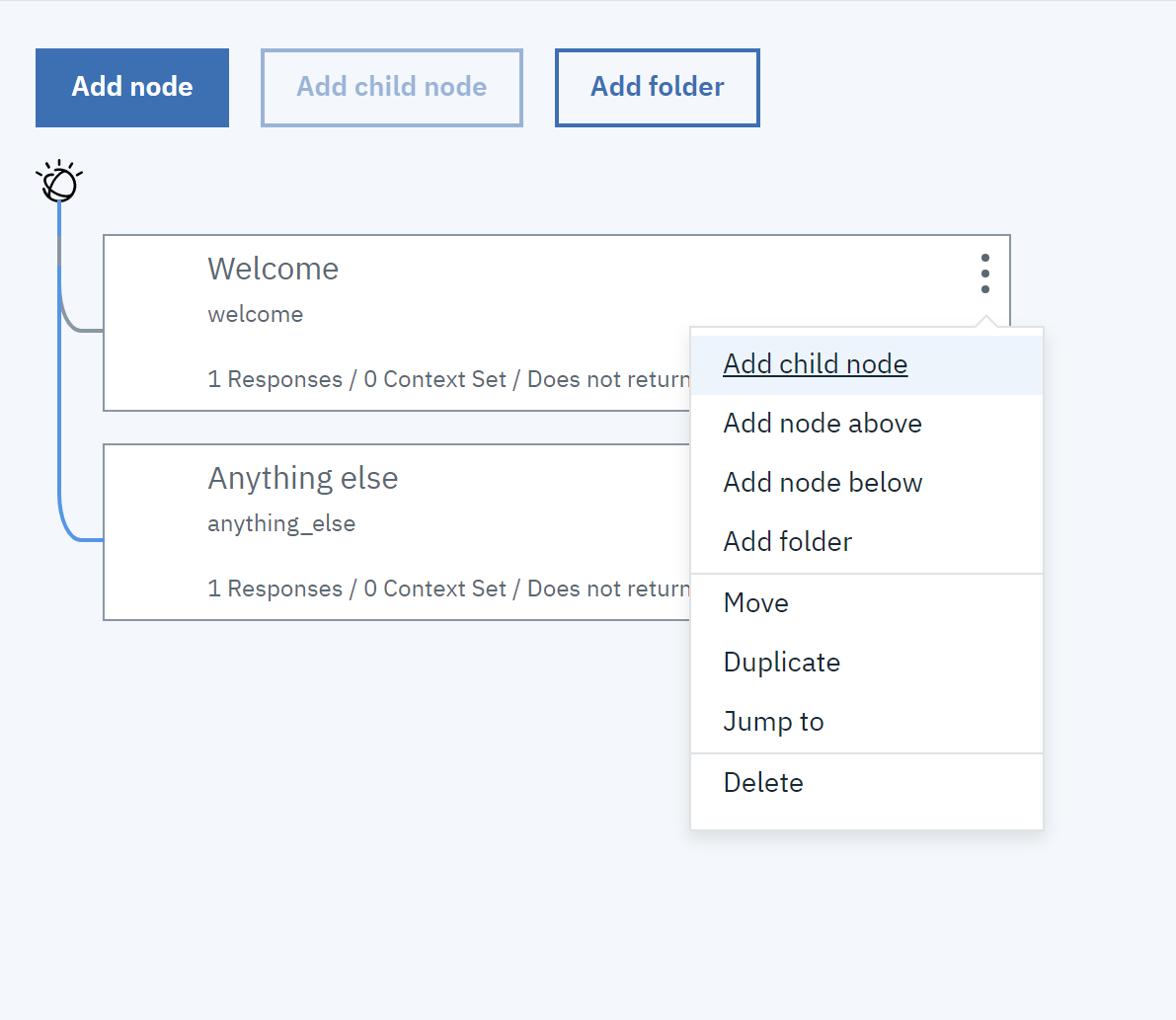Click the Welcome node response summary line

(448, 379)
